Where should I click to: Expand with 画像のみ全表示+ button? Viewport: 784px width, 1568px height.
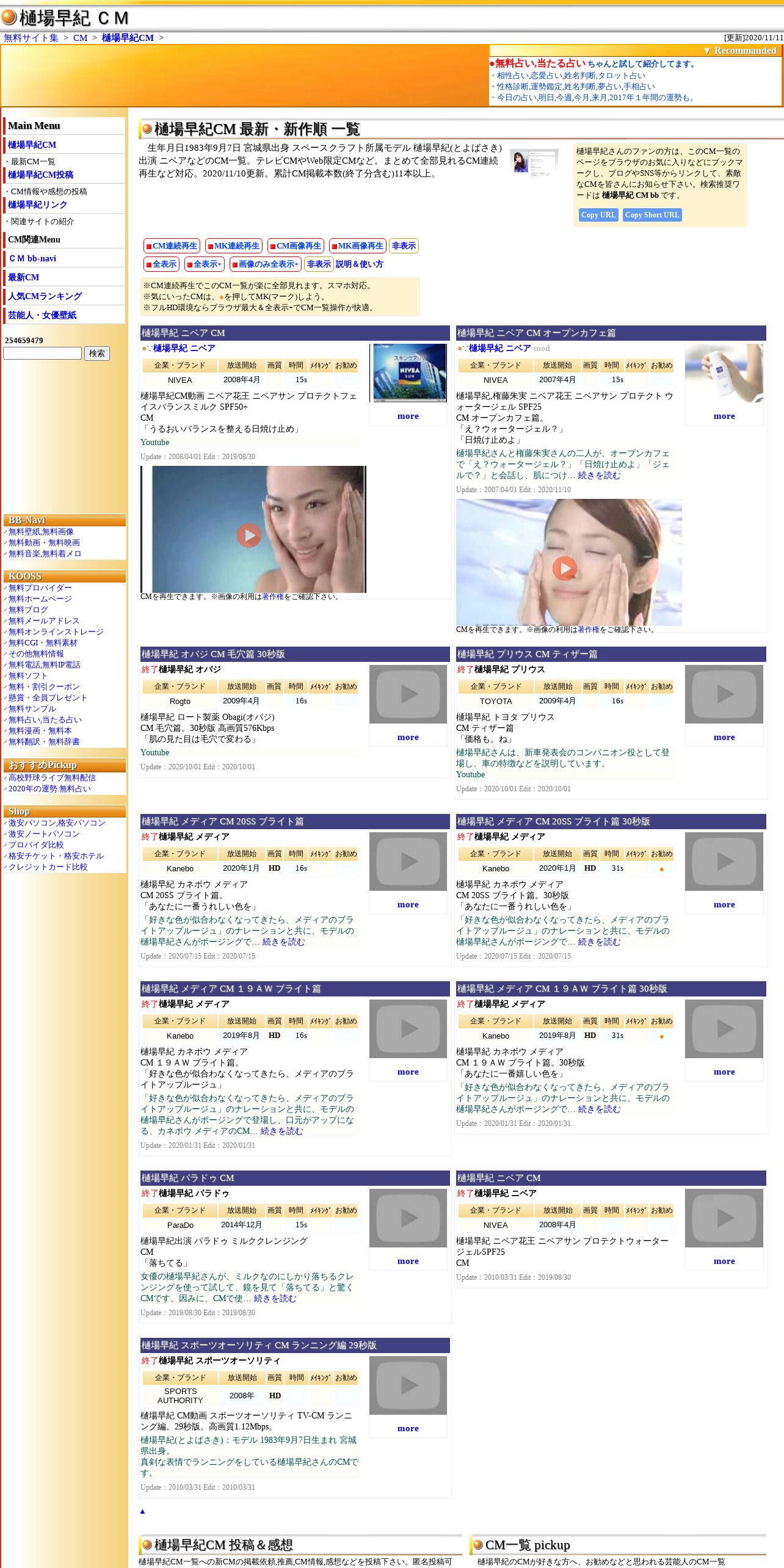click(266, 264)
